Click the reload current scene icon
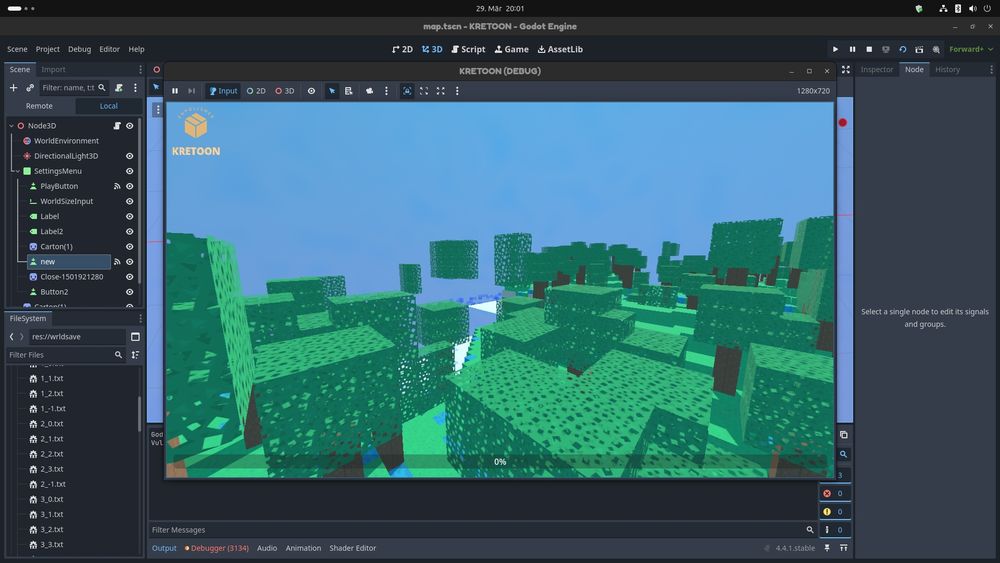 point(902,49)
